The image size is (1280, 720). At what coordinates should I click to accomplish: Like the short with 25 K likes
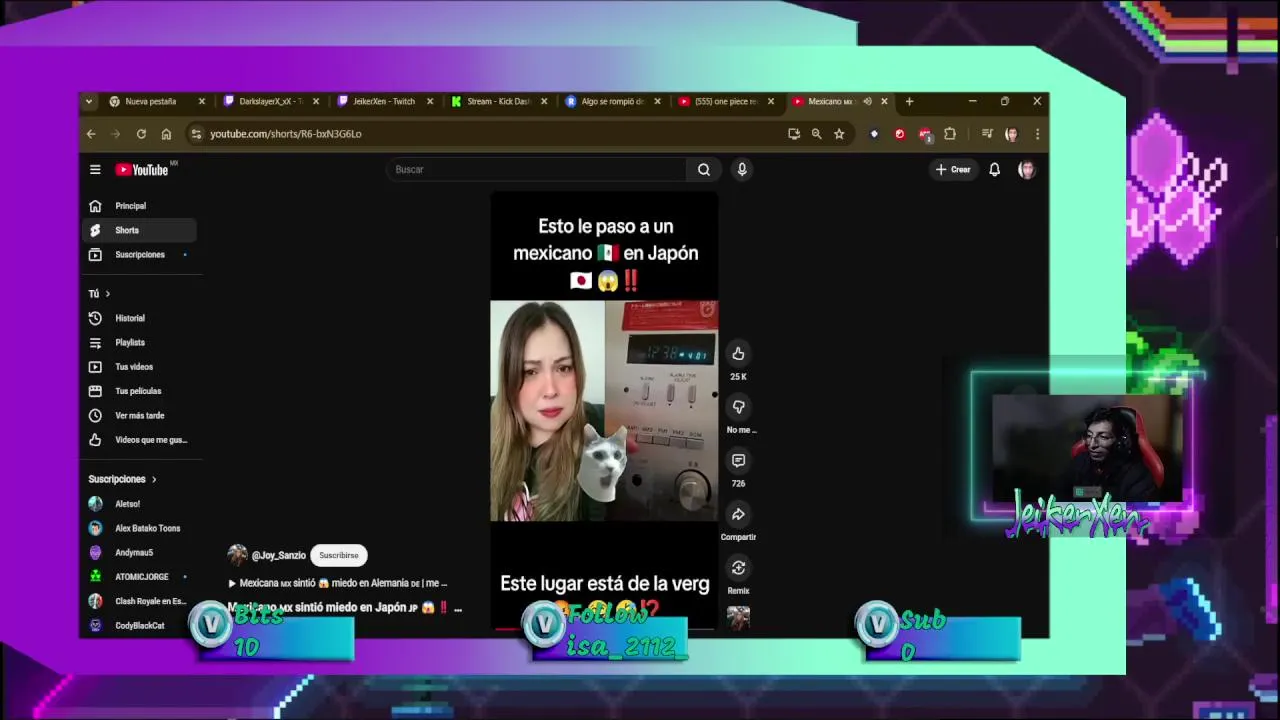point(738,354)
